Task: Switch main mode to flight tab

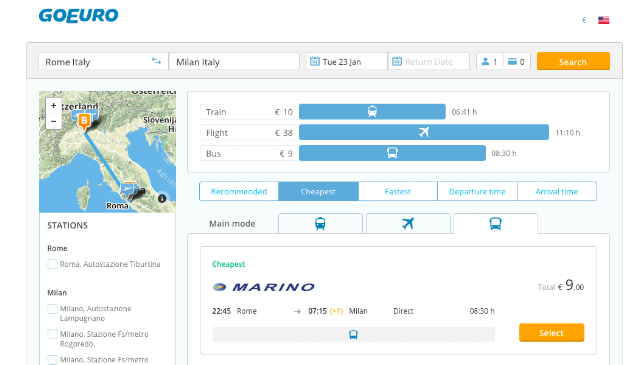Action: pos(408,224)
